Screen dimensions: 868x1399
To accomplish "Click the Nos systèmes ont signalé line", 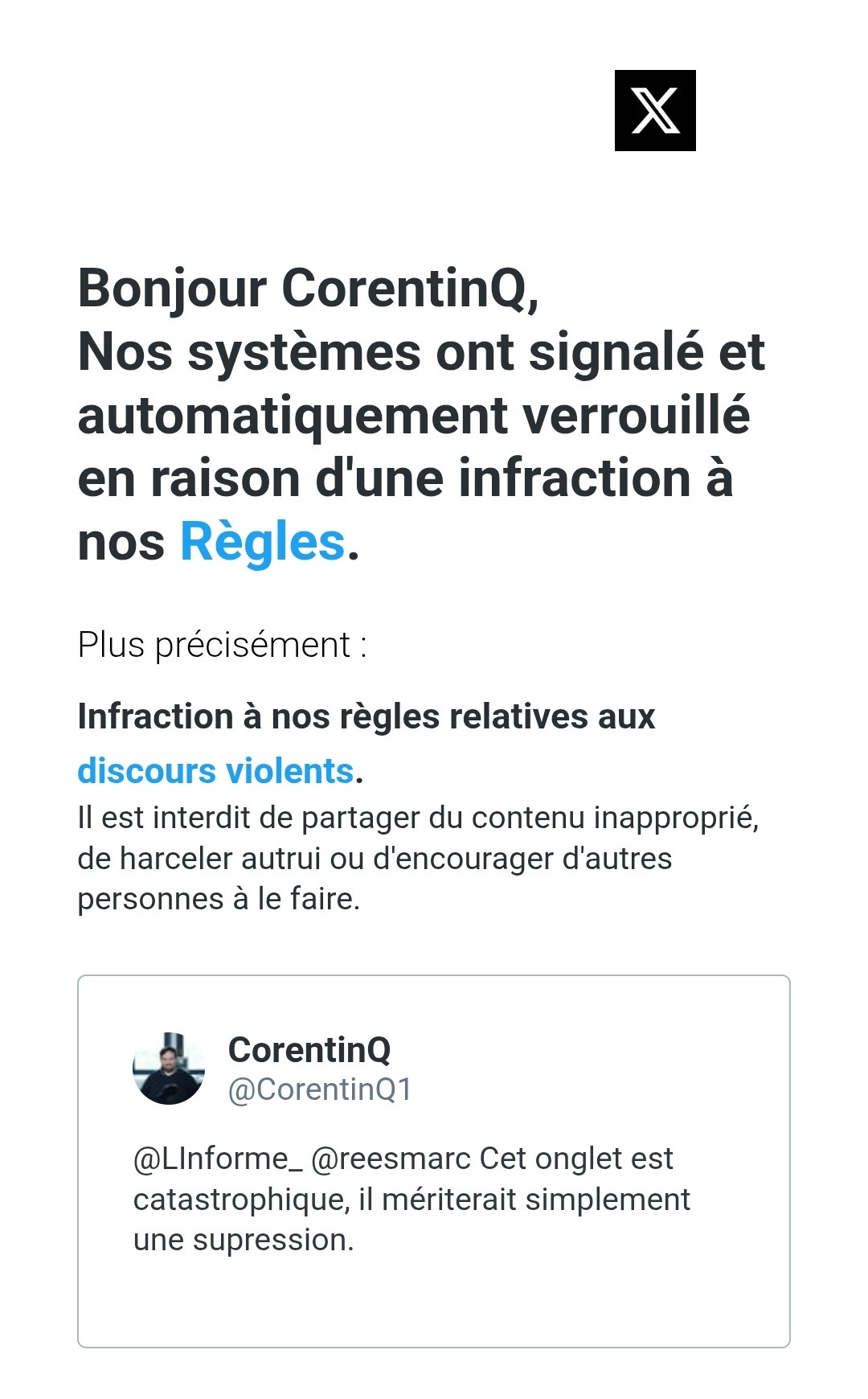I will coord(421,351).
